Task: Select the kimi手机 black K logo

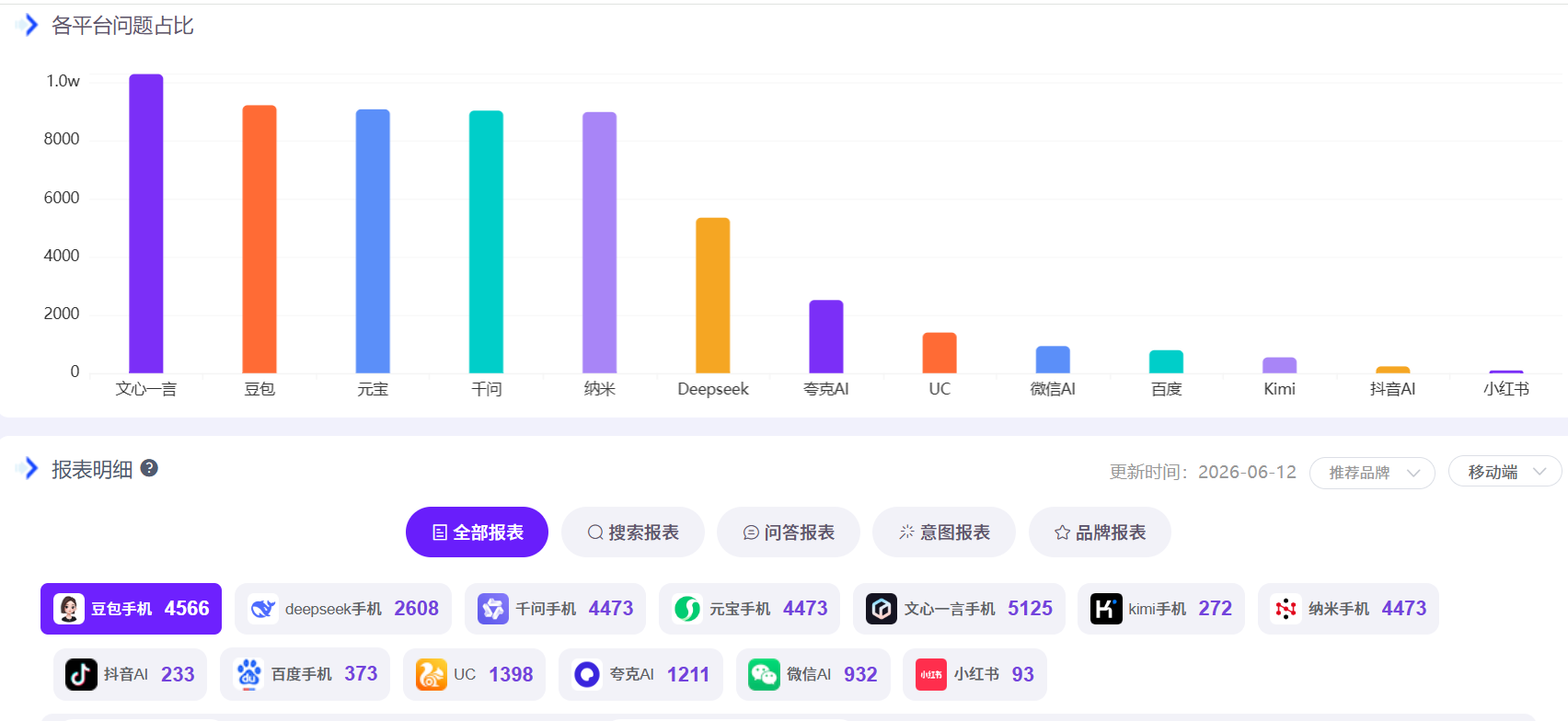Action: (x=1106, y=609)
